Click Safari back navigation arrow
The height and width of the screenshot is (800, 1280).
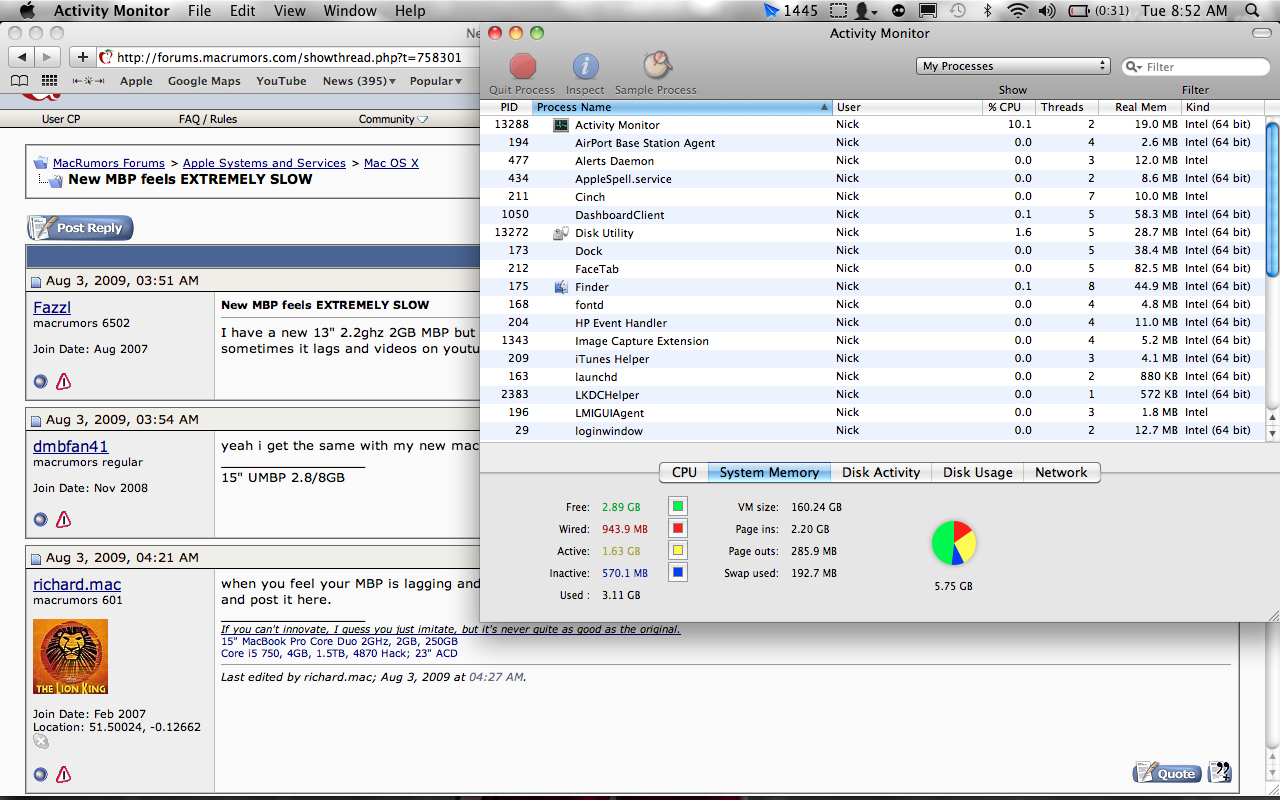point(22,57)
